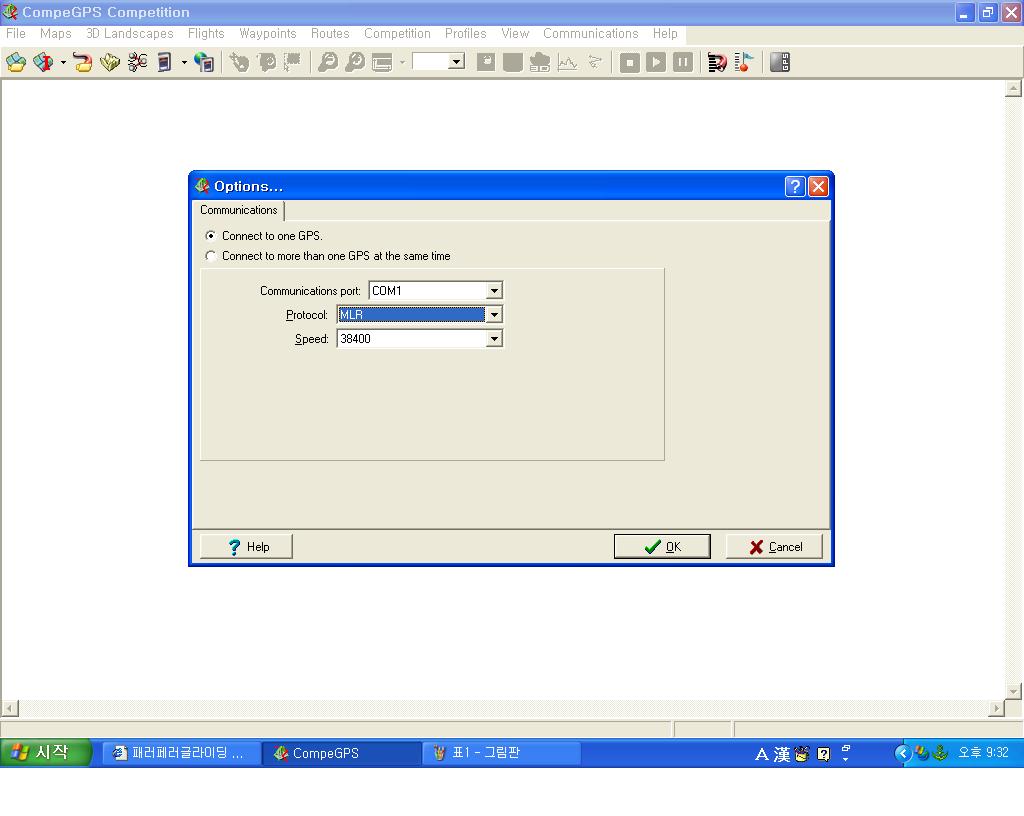Click the greyed save disk toolbar icon

486,62
